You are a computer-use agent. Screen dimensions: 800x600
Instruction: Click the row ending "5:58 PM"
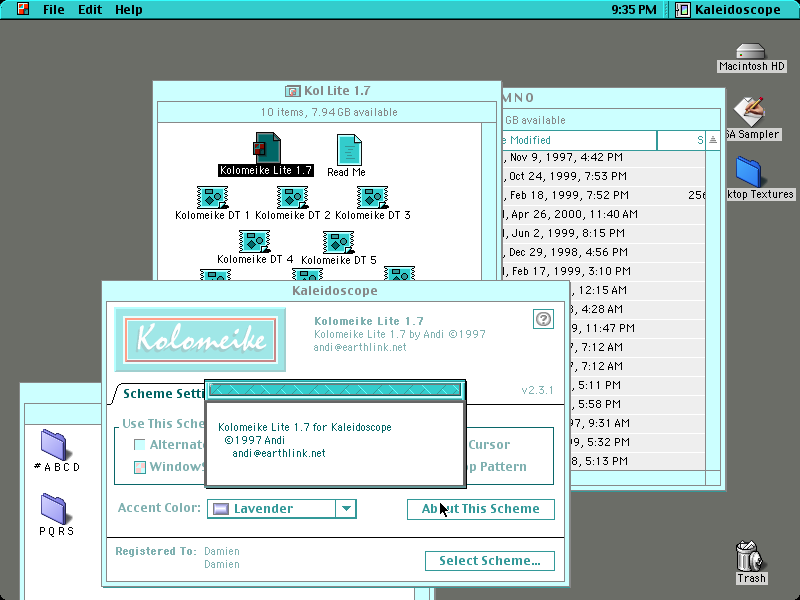click(637, 404)
